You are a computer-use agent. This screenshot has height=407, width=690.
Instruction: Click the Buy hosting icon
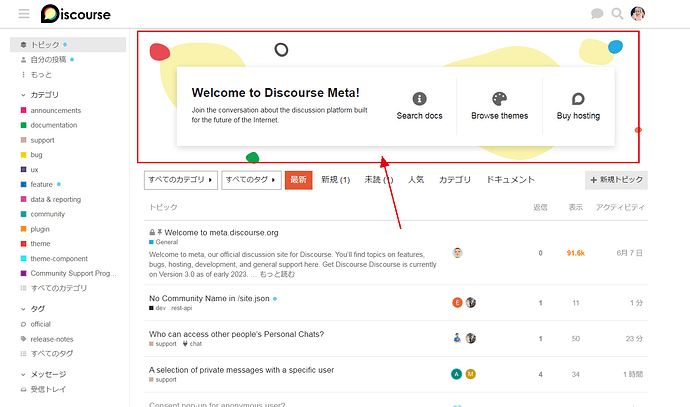click(x=578, y=99)
